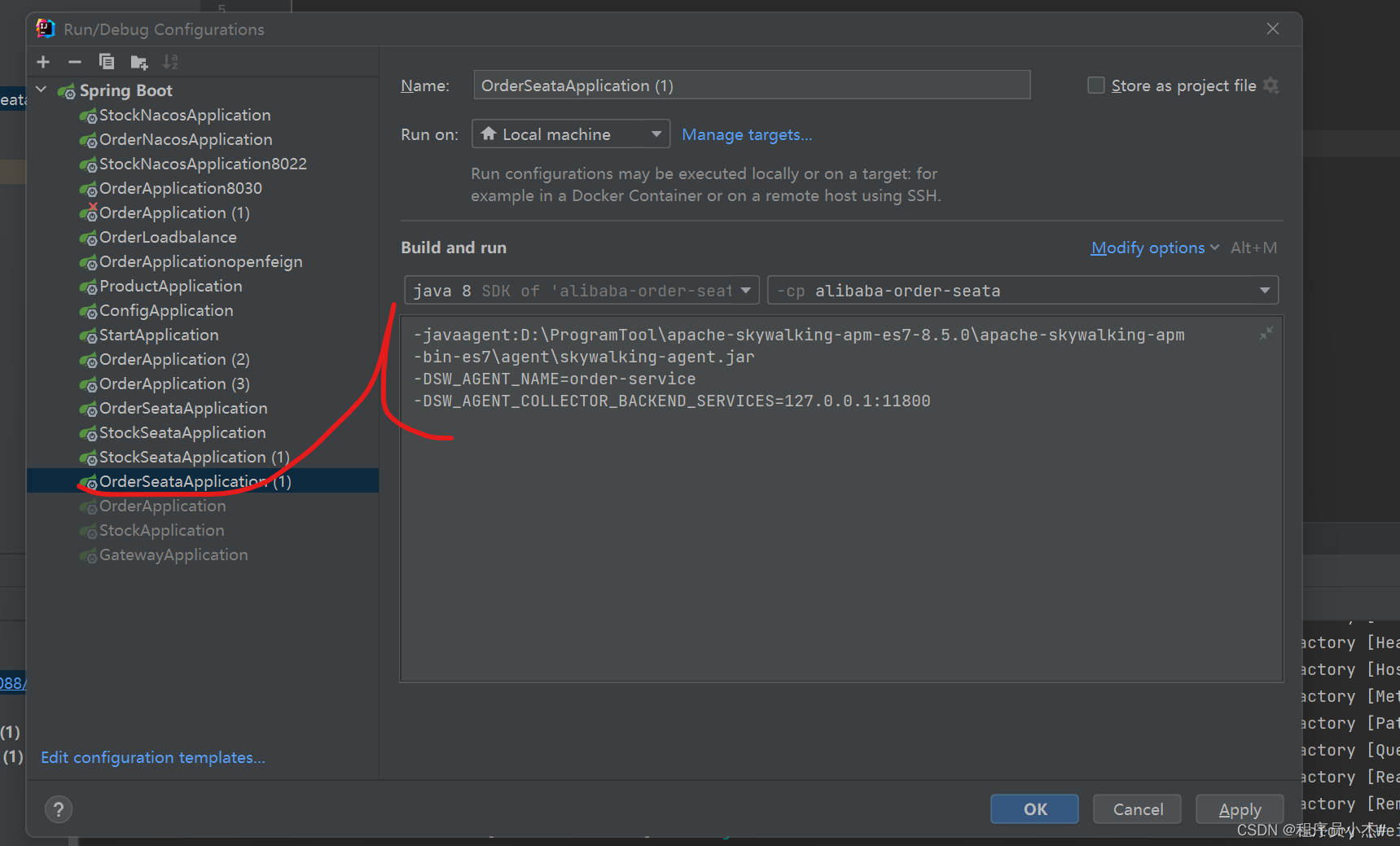Screen dimensions: 1400x846
Task: Open the Modify options menu
Action: [1155, 248]
